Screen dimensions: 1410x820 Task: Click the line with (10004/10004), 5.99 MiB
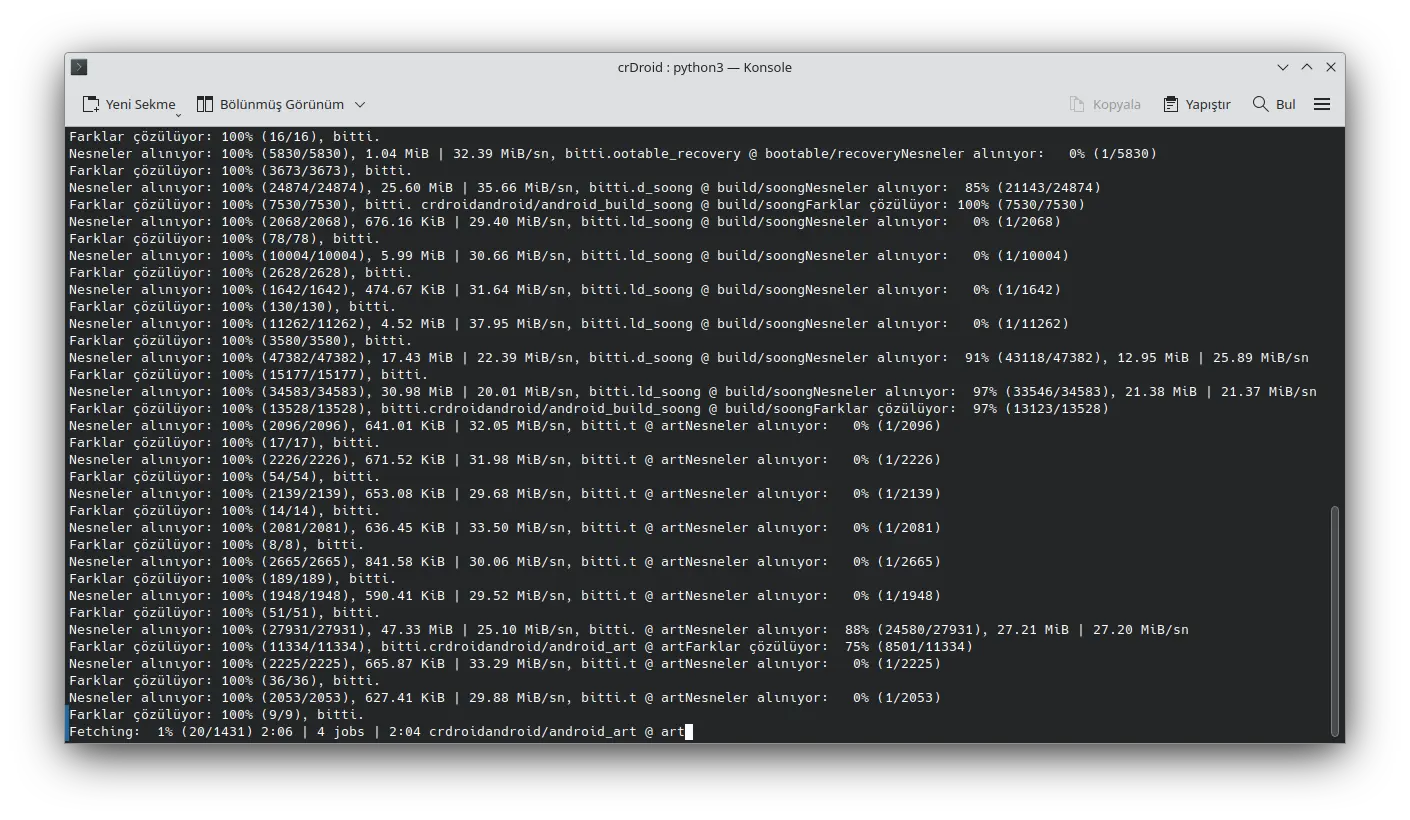[x=568, y=255]
